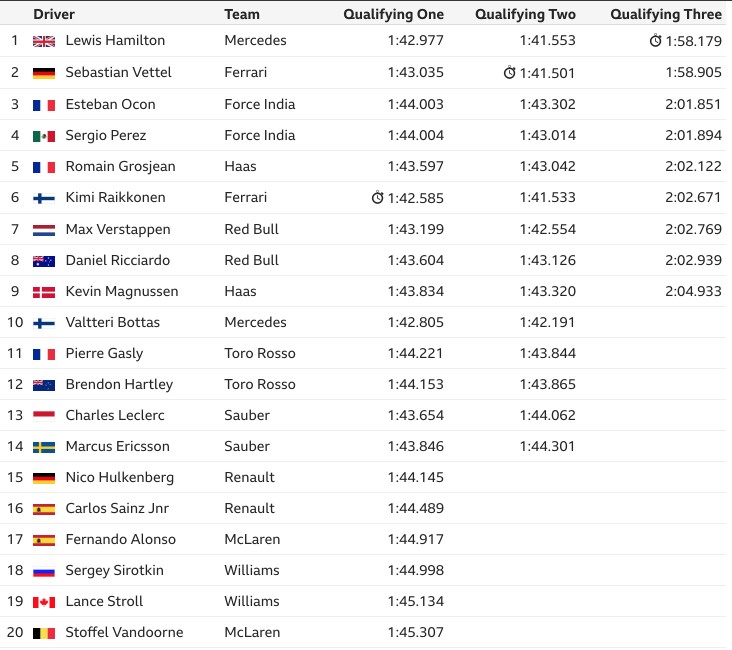
Task: Click the Qualifying One column header
Action: point(394,14)
